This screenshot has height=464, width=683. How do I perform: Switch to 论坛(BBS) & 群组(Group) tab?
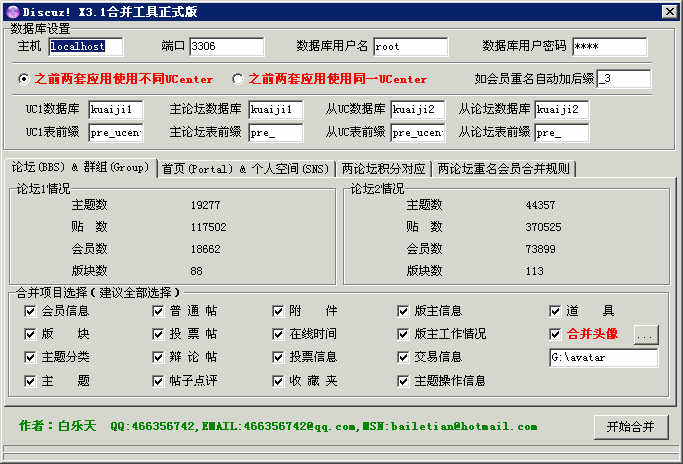(80, 167)
